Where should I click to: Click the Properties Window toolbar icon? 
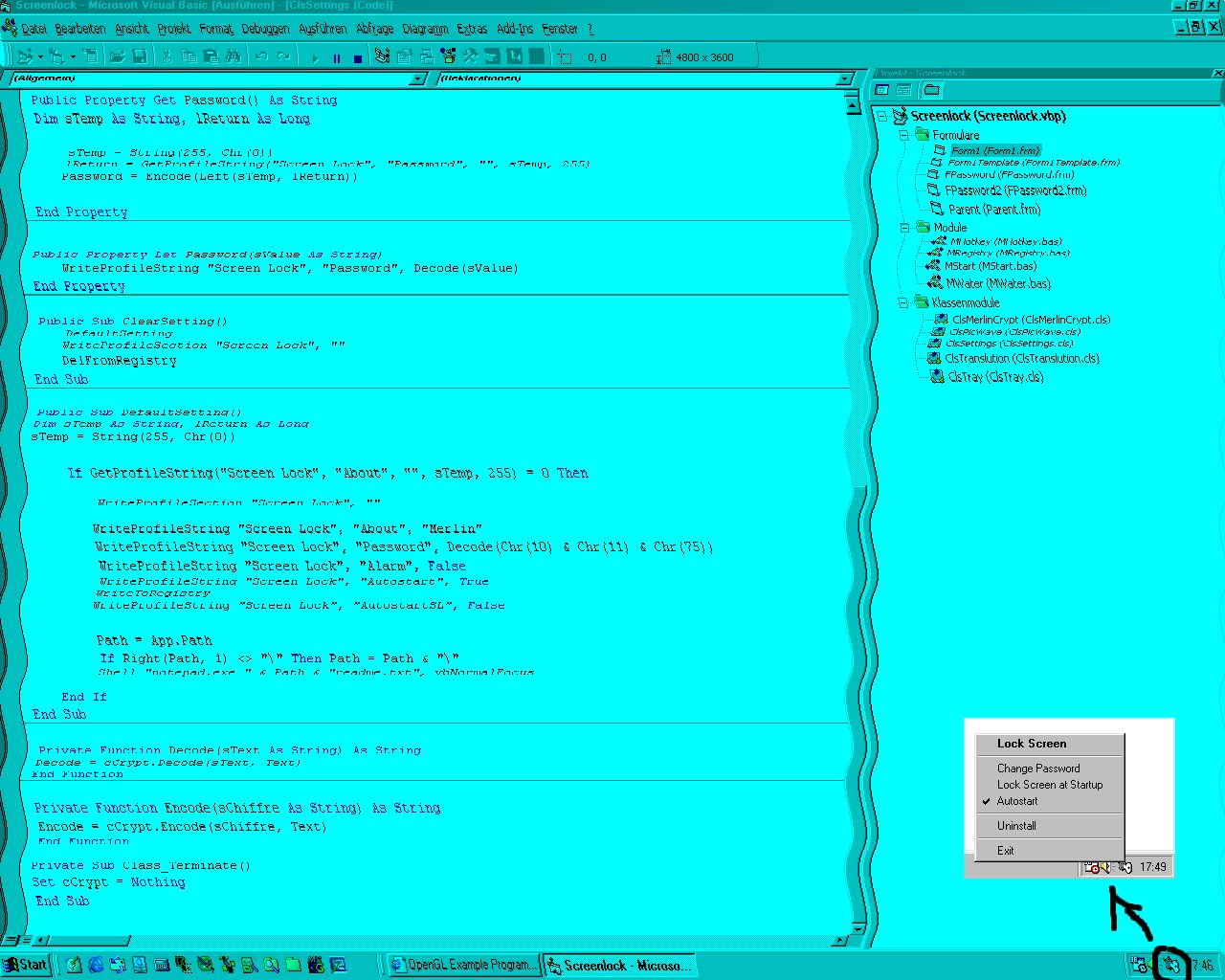pos(405,57)
